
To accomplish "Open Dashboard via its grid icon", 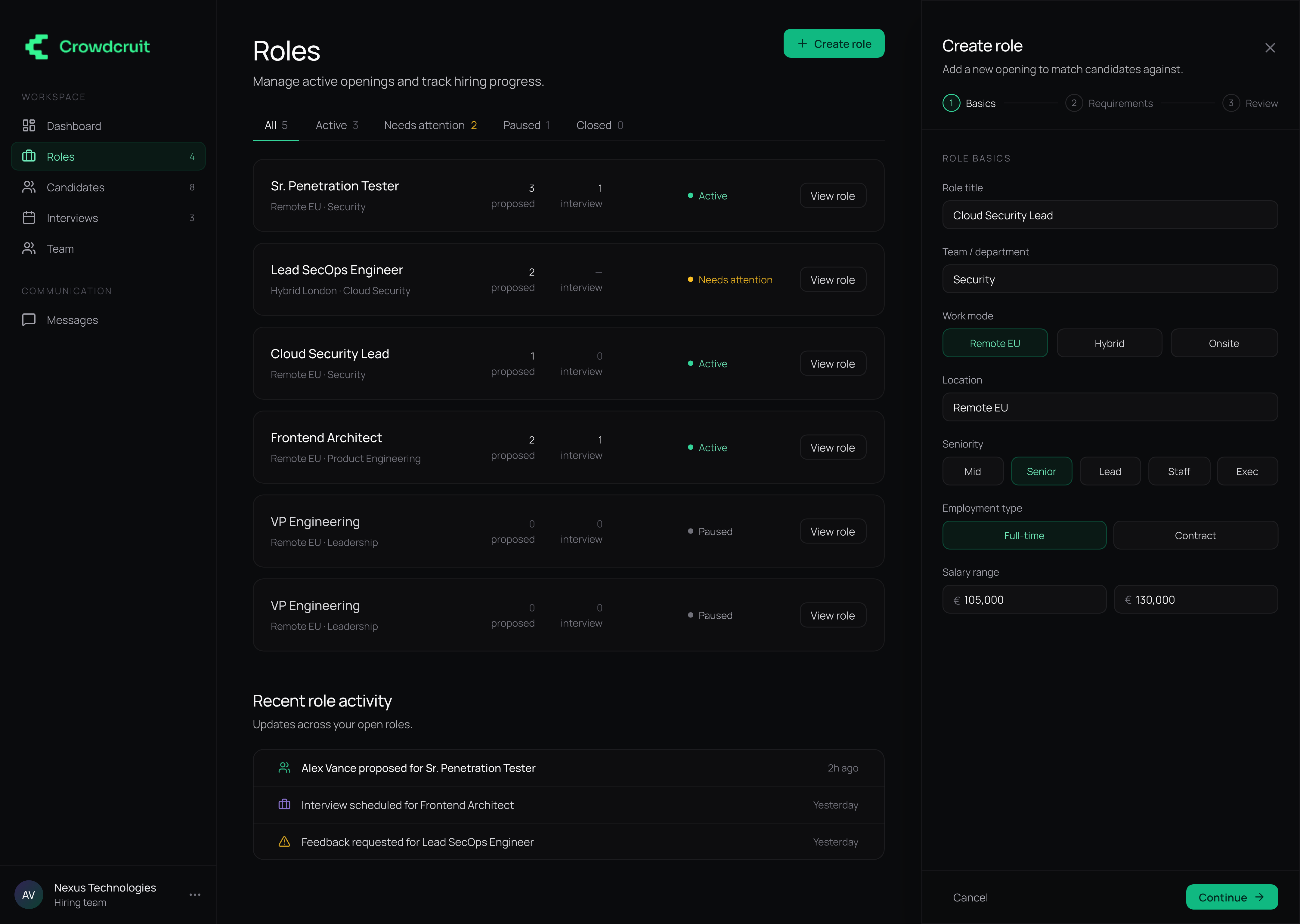I will click(x=29, y=126).
